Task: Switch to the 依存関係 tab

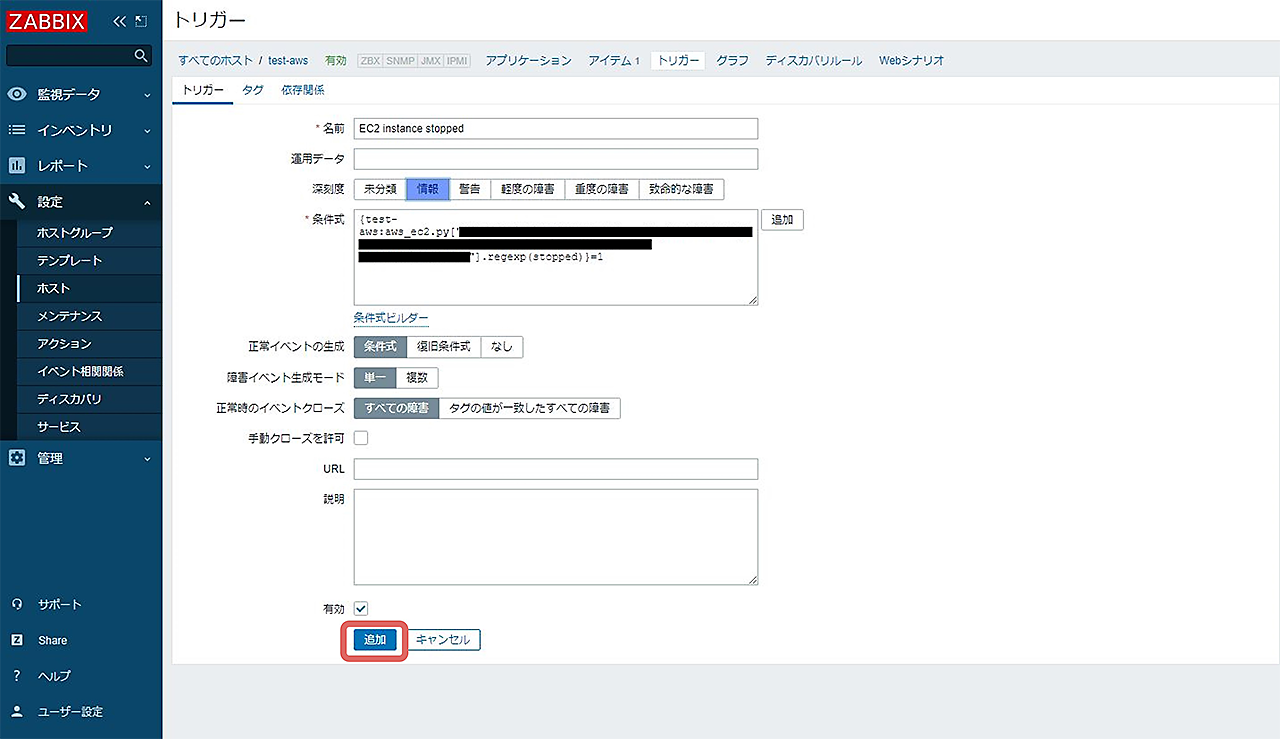Action: (302, 90)
